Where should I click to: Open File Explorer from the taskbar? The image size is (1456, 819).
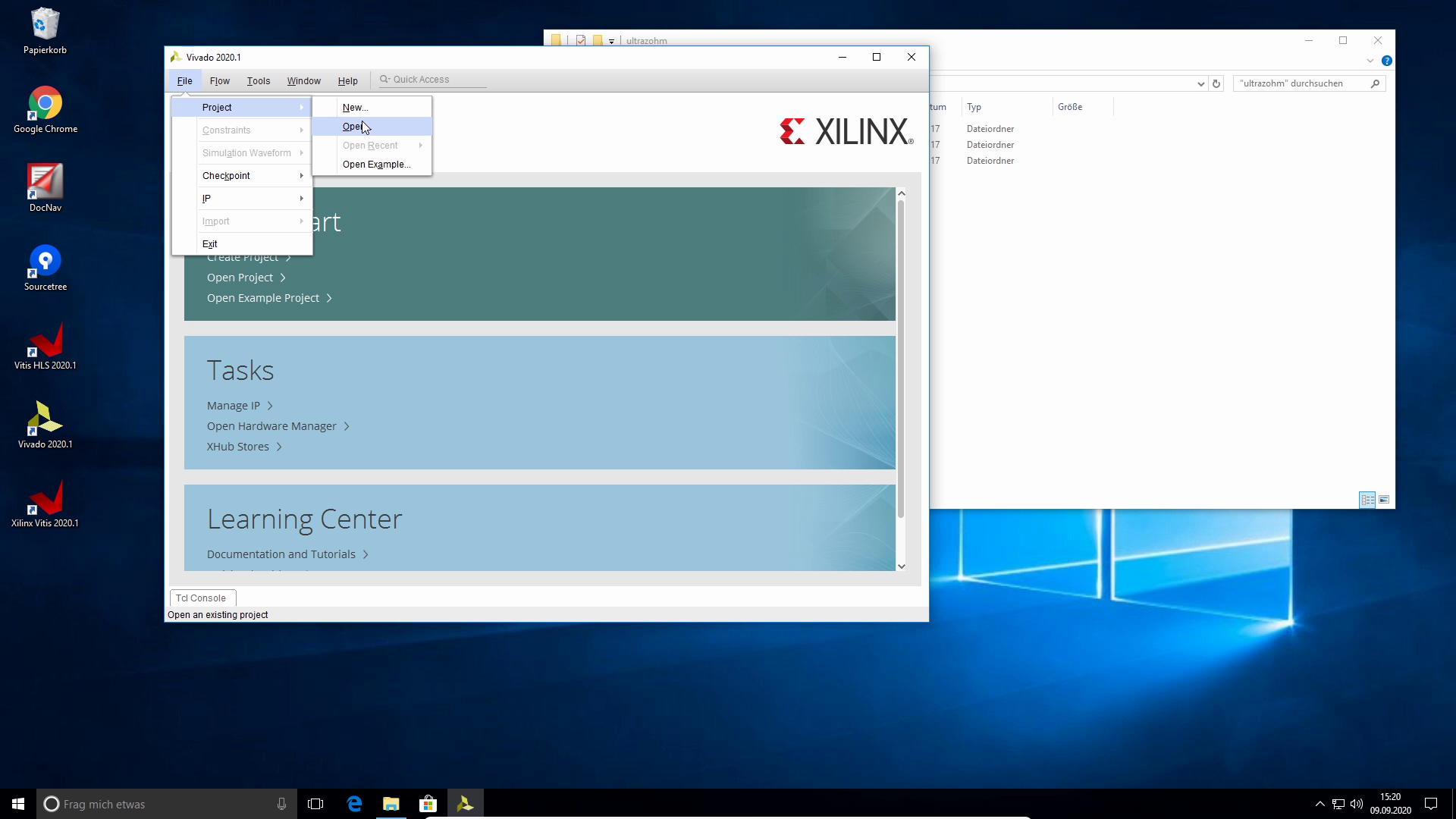pos(391,804)
